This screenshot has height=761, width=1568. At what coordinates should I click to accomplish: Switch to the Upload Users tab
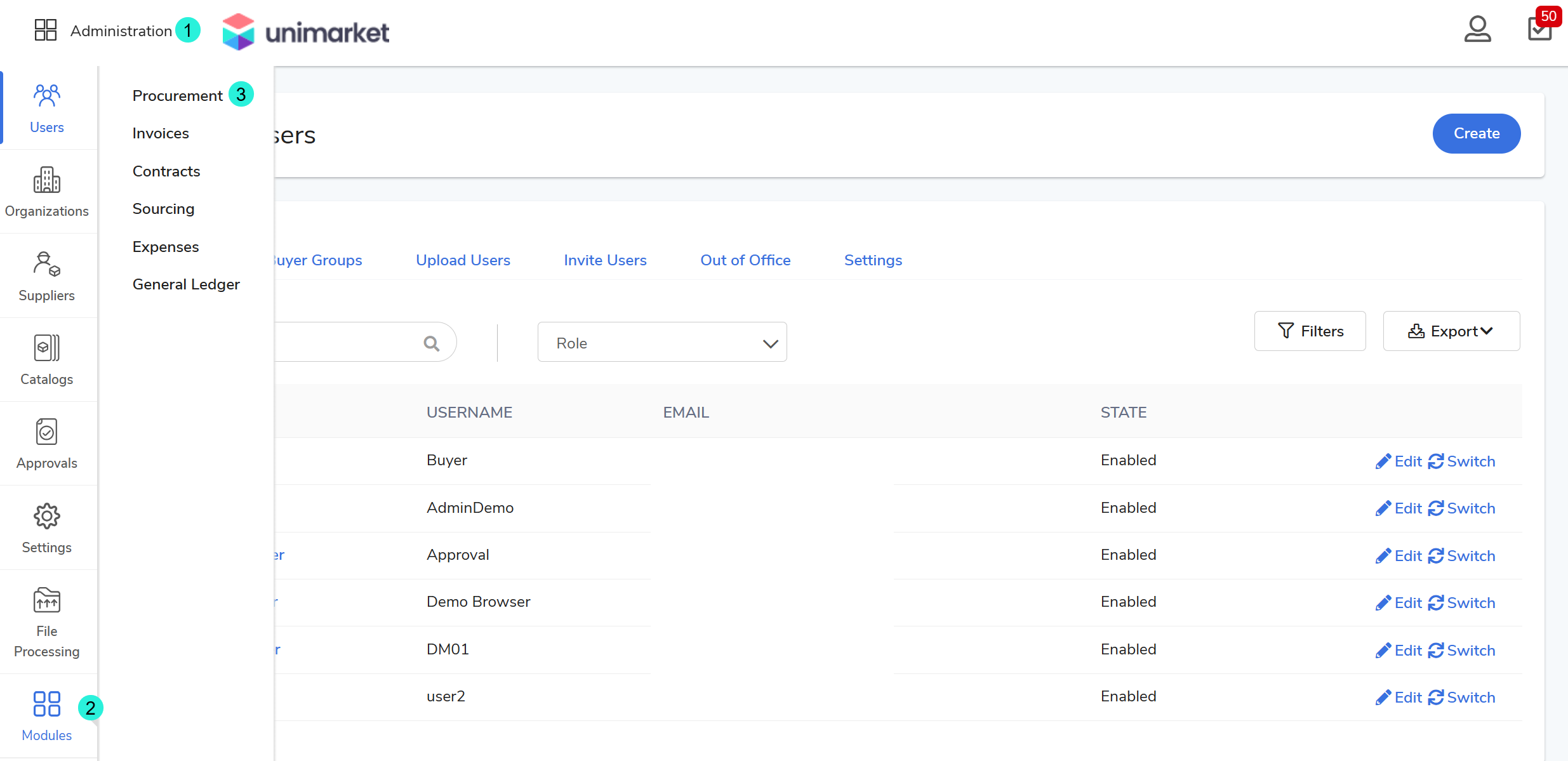point(463,260)
